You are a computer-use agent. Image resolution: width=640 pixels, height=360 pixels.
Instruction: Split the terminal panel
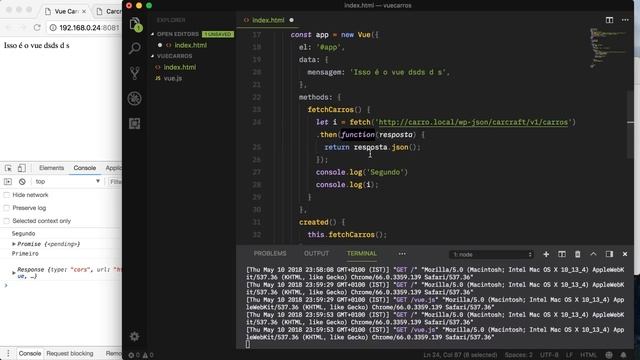pyautogui.click(x=562, y=254)
